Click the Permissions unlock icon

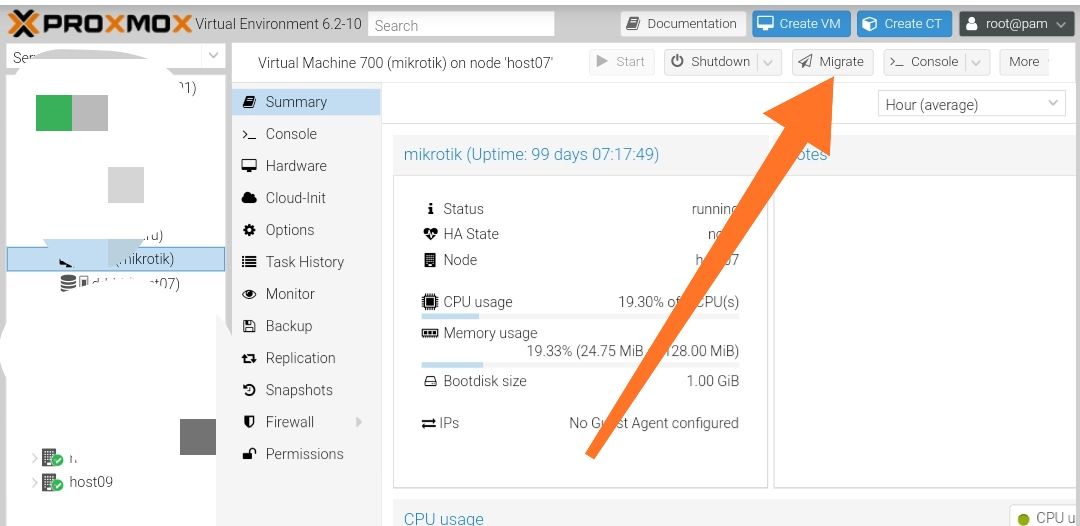(249, 454)
